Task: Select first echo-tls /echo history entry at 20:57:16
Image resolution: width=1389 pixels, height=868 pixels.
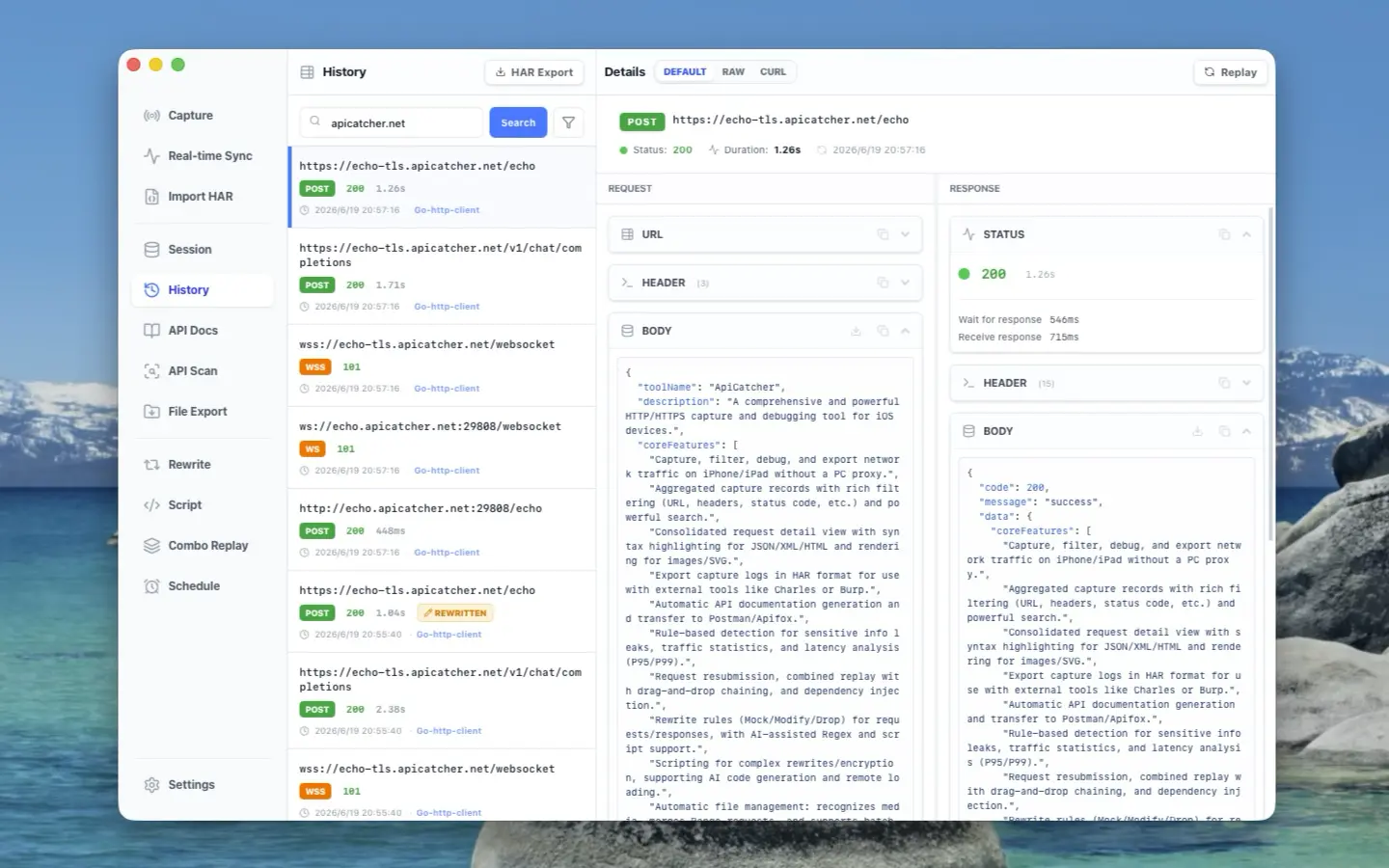Action: 442,187
